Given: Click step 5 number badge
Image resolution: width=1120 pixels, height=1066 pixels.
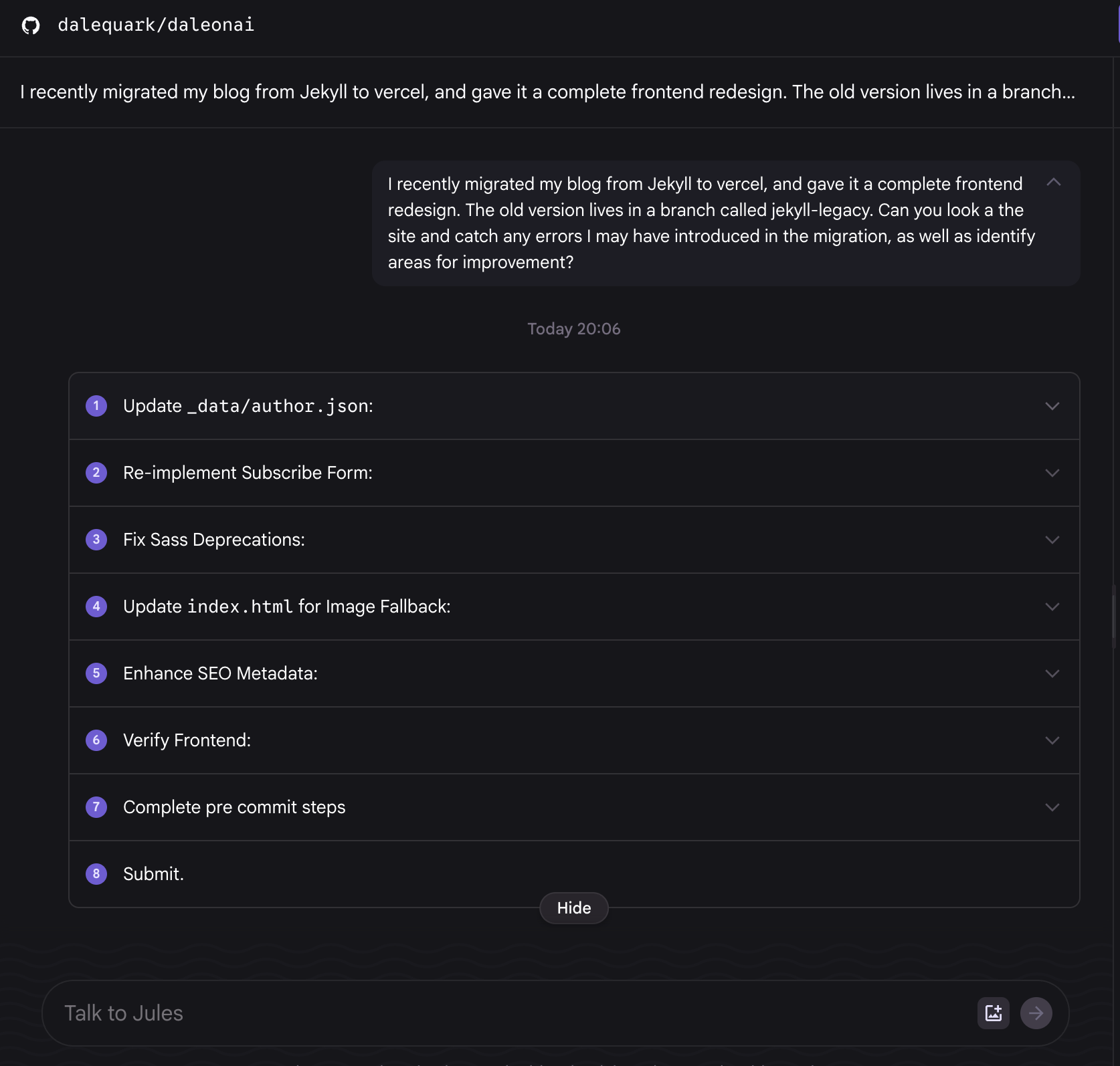Looking at the screenshot, I should (x=96, y=673).
